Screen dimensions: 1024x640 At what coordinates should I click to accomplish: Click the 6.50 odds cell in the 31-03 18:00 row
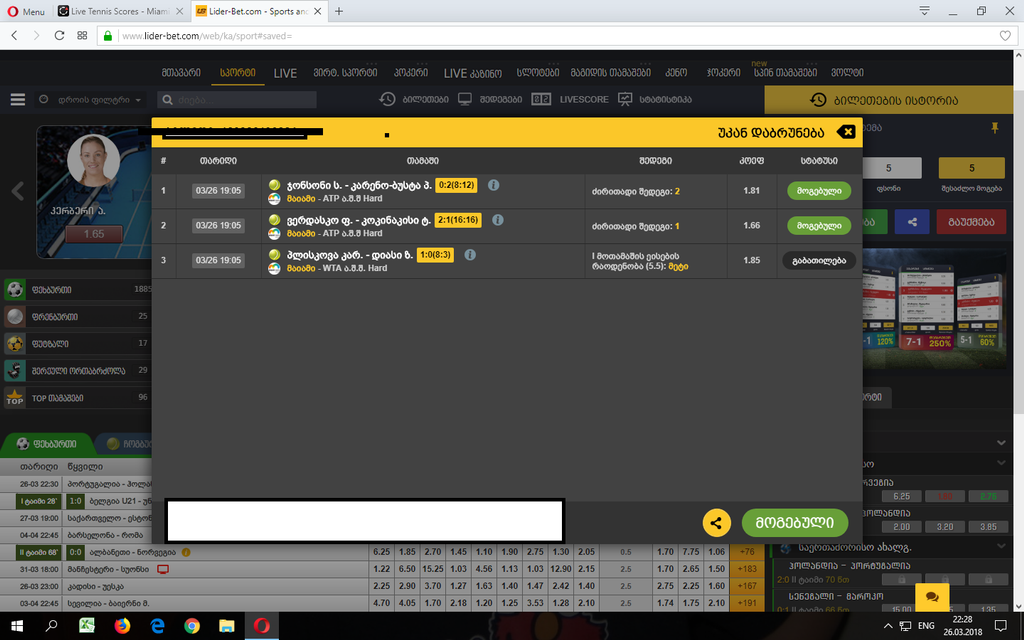tap(407, 569)
